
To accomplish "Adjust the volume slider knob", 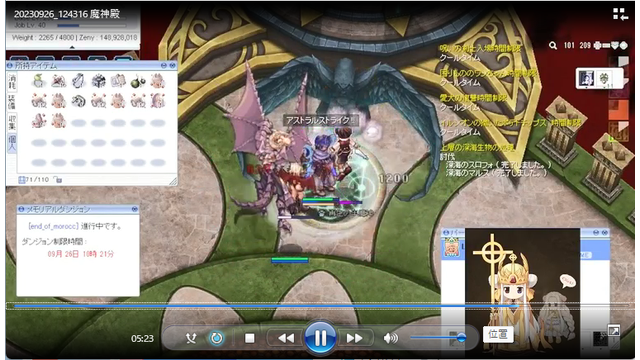I will (461, 338).
